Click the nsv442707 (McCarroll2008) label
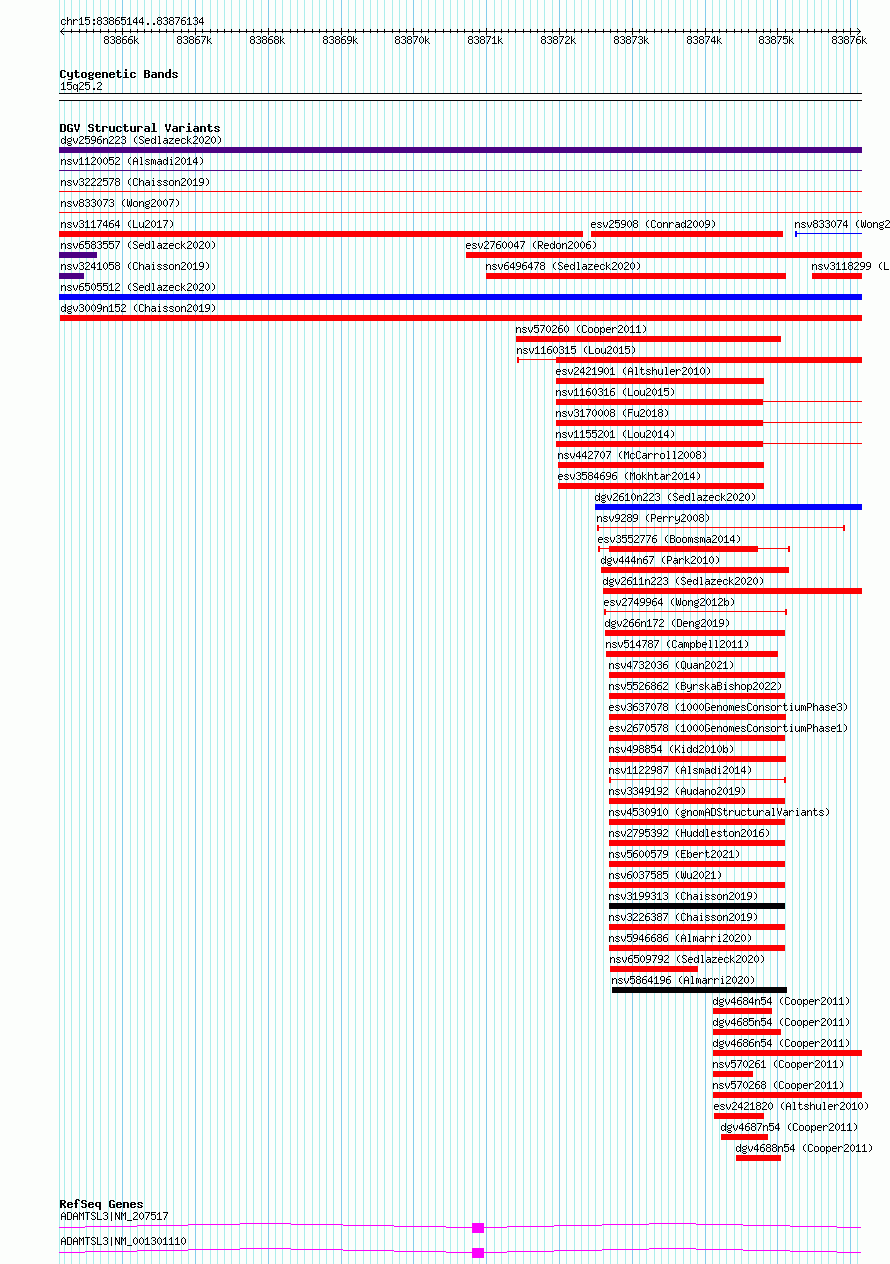Image resolution: width=890 pixels, height=1264 pixels. point(633,456)
